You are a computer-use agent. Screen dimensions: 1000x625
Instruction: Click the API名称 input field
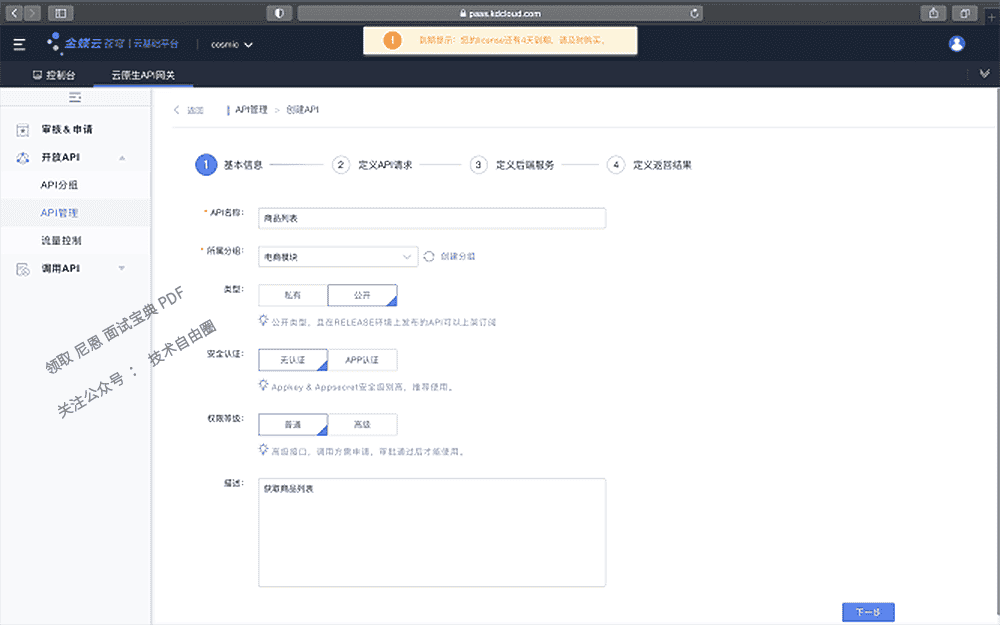tap(432, 218)
